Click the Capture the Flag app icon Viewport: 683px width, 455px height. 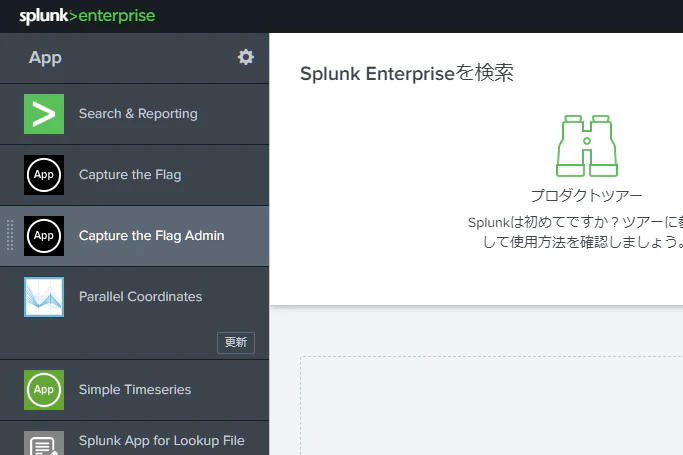pyautogui.click(x=44, y=175)
